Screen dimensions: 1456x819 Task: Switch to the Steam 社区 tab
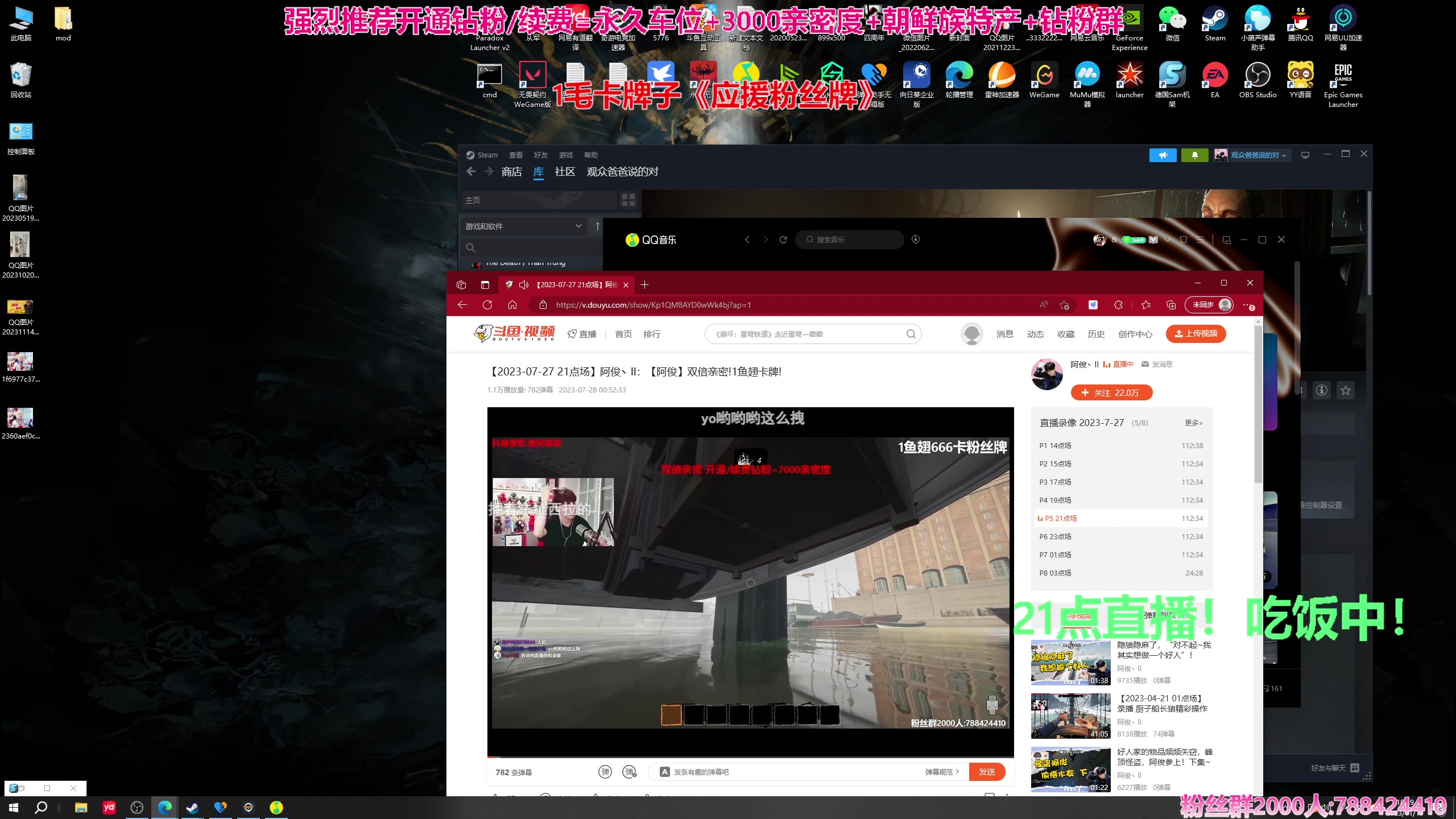(565, 172)
